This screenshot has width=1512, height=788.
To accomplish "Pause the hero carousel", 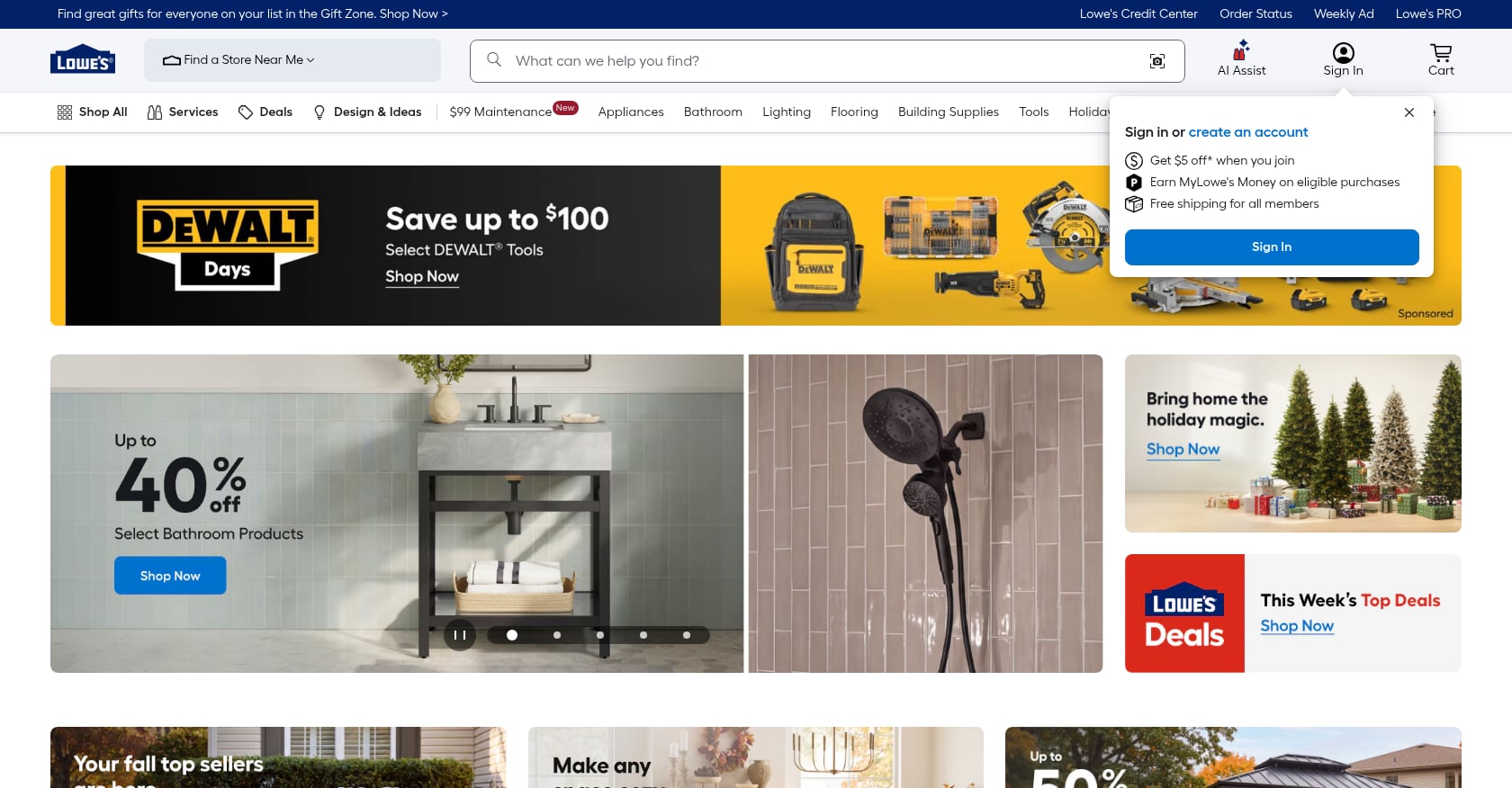I will point(460,635).
